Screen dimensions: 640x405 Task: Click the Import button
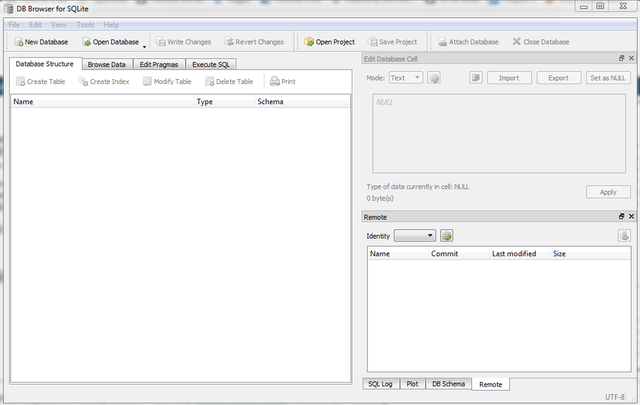[509, 78]
